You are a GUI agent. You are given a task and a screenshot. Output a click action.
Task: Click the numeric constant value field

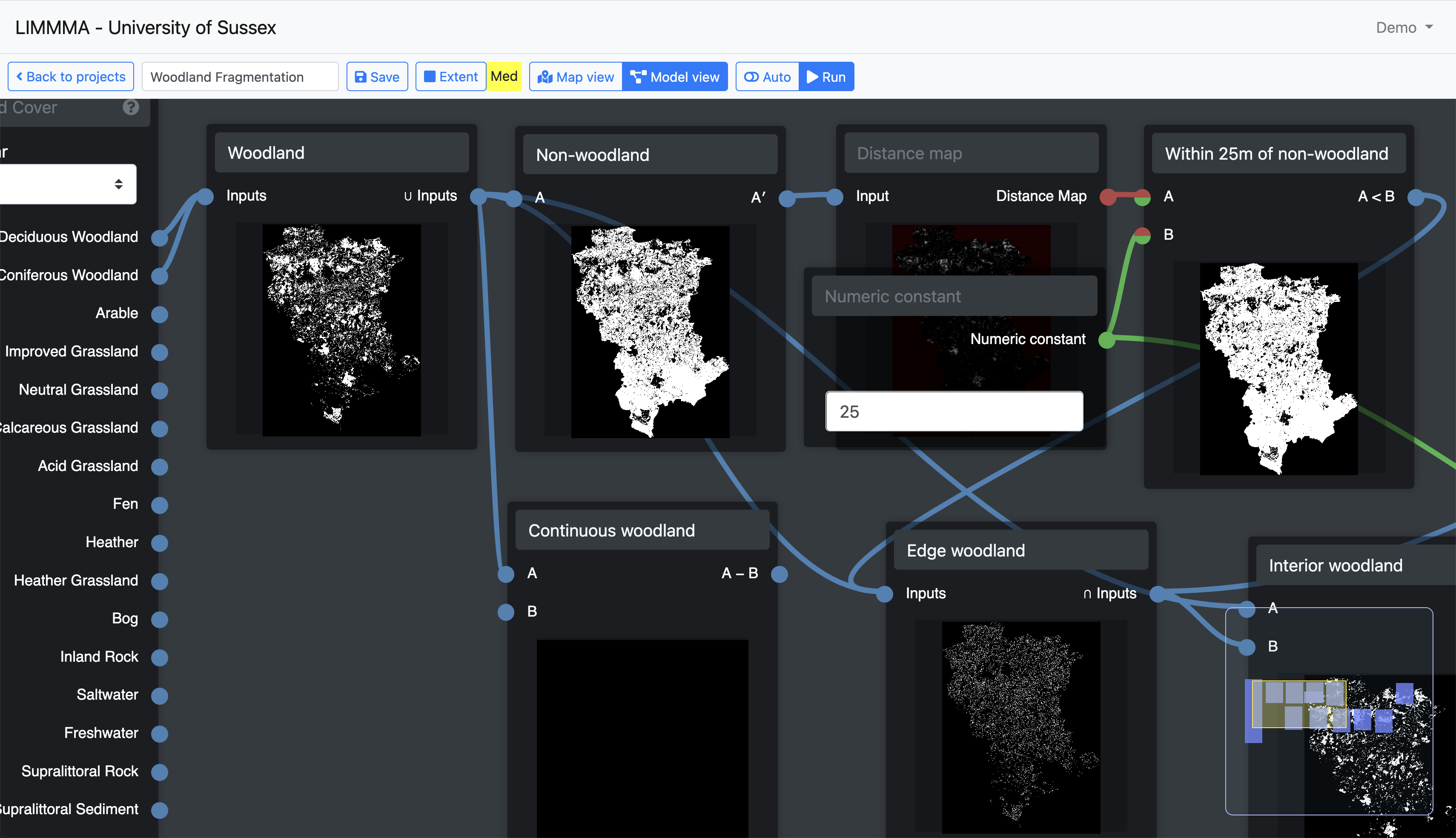(x=954, y=411)
